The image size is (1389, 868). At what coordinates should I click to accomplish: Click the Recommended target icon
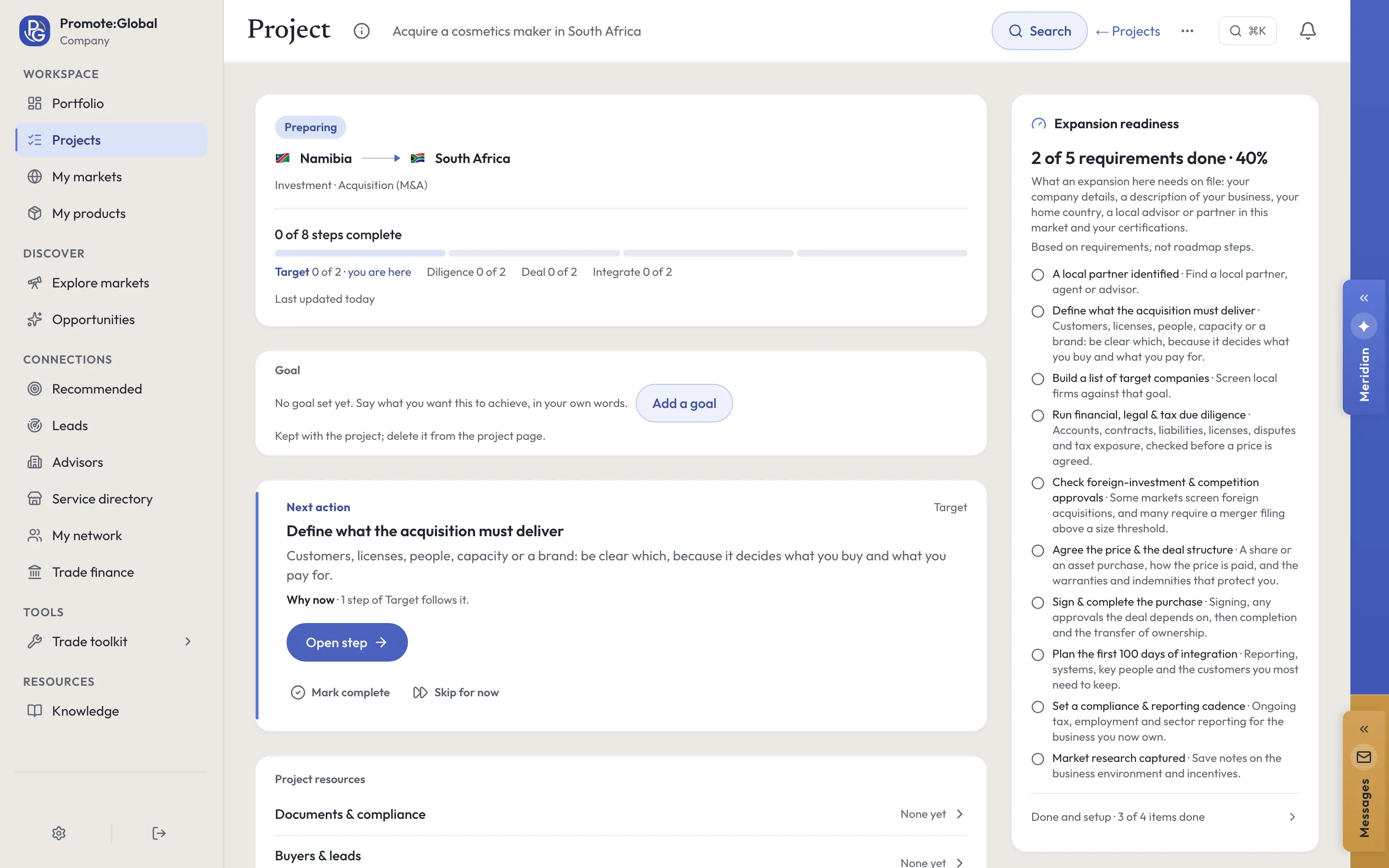click(x=35, y=389)
